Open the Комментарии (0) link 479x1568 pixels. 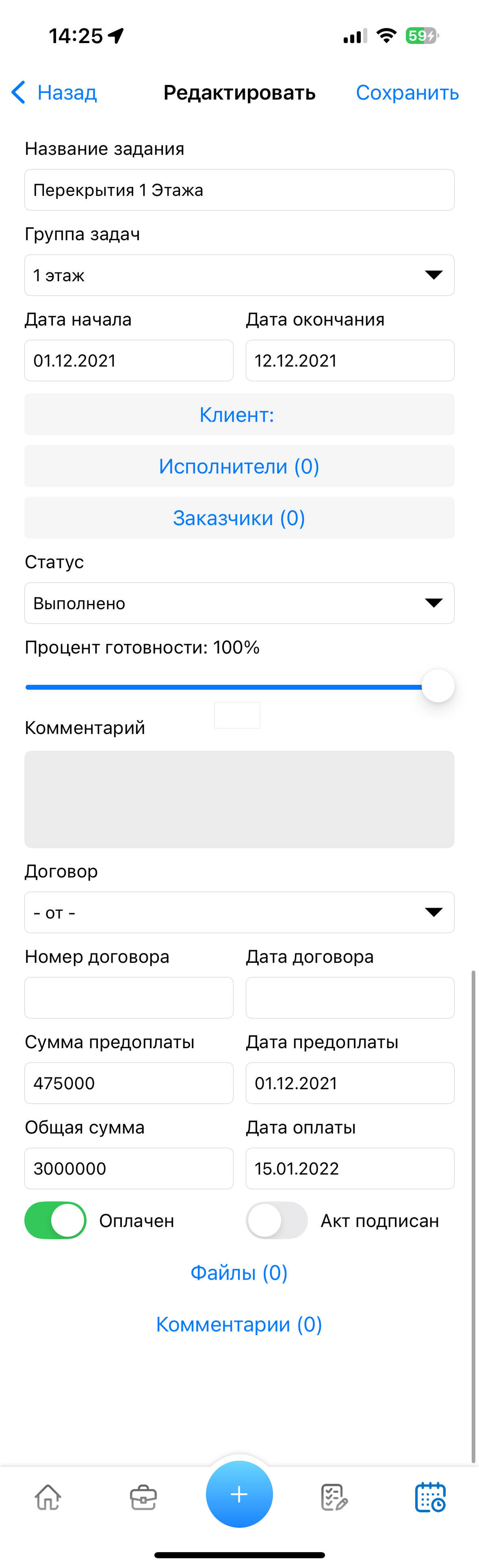[x=239, y=1324]
